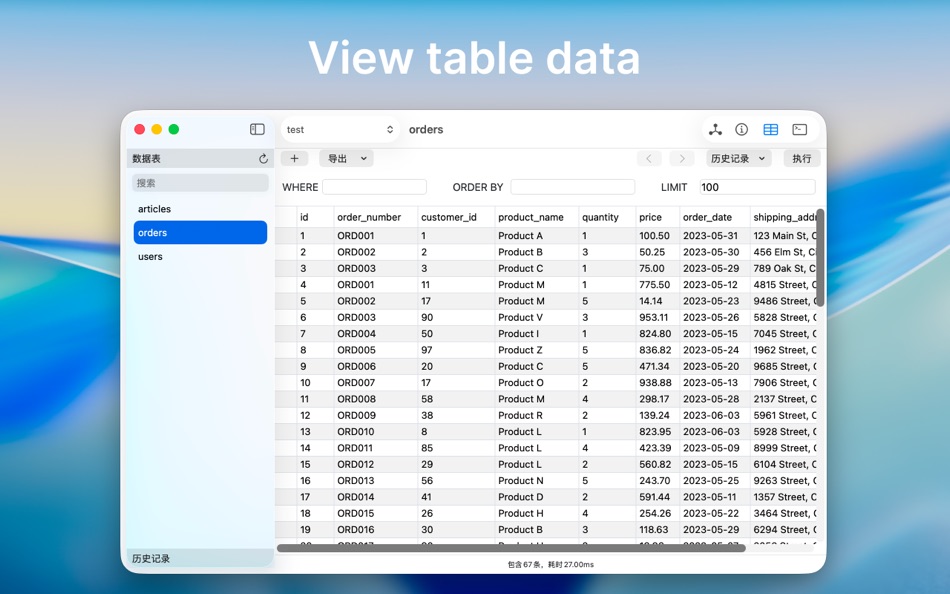
Task: Toggle selection of the orders table
Action: 199,232
